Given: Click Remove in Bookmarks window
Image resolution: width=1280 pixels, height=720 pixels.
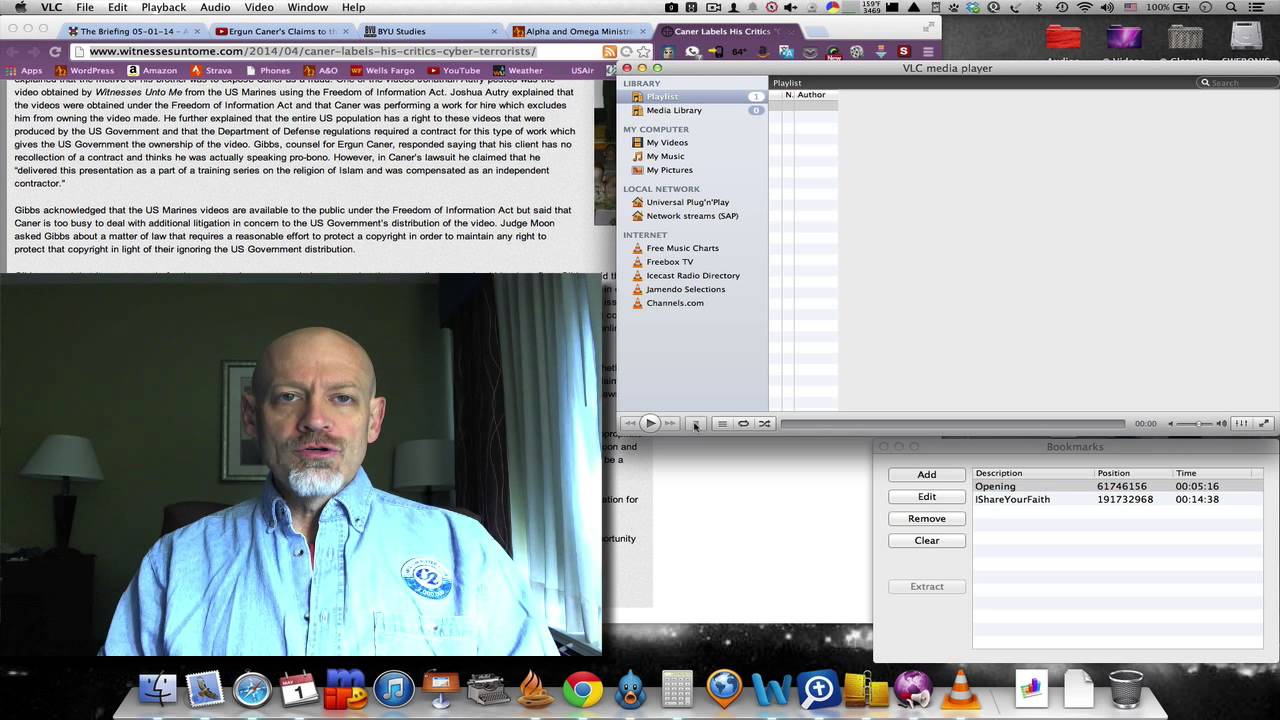Looking at the screenshot, I should (927, 519).
